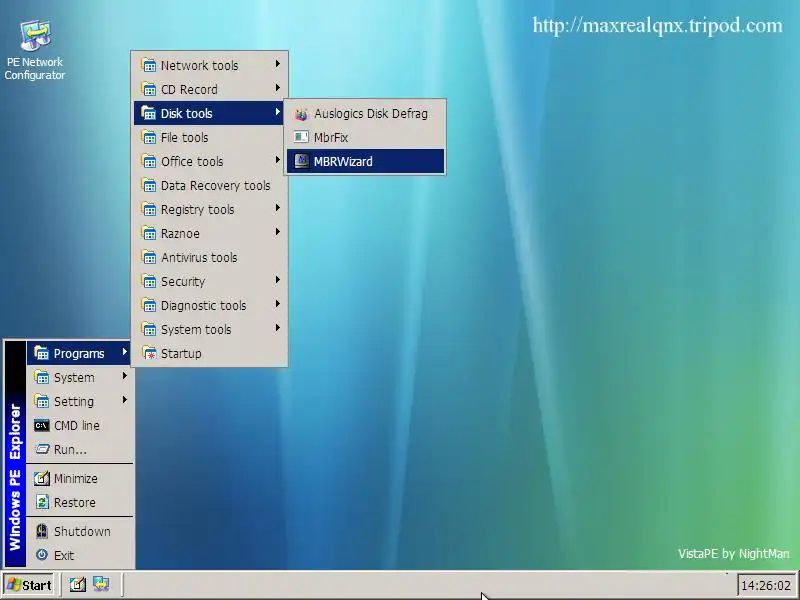This screenshot has height=600, width=800.
Task: Click the Auslogics Disk Defrag icon
Action: (301, 114)
